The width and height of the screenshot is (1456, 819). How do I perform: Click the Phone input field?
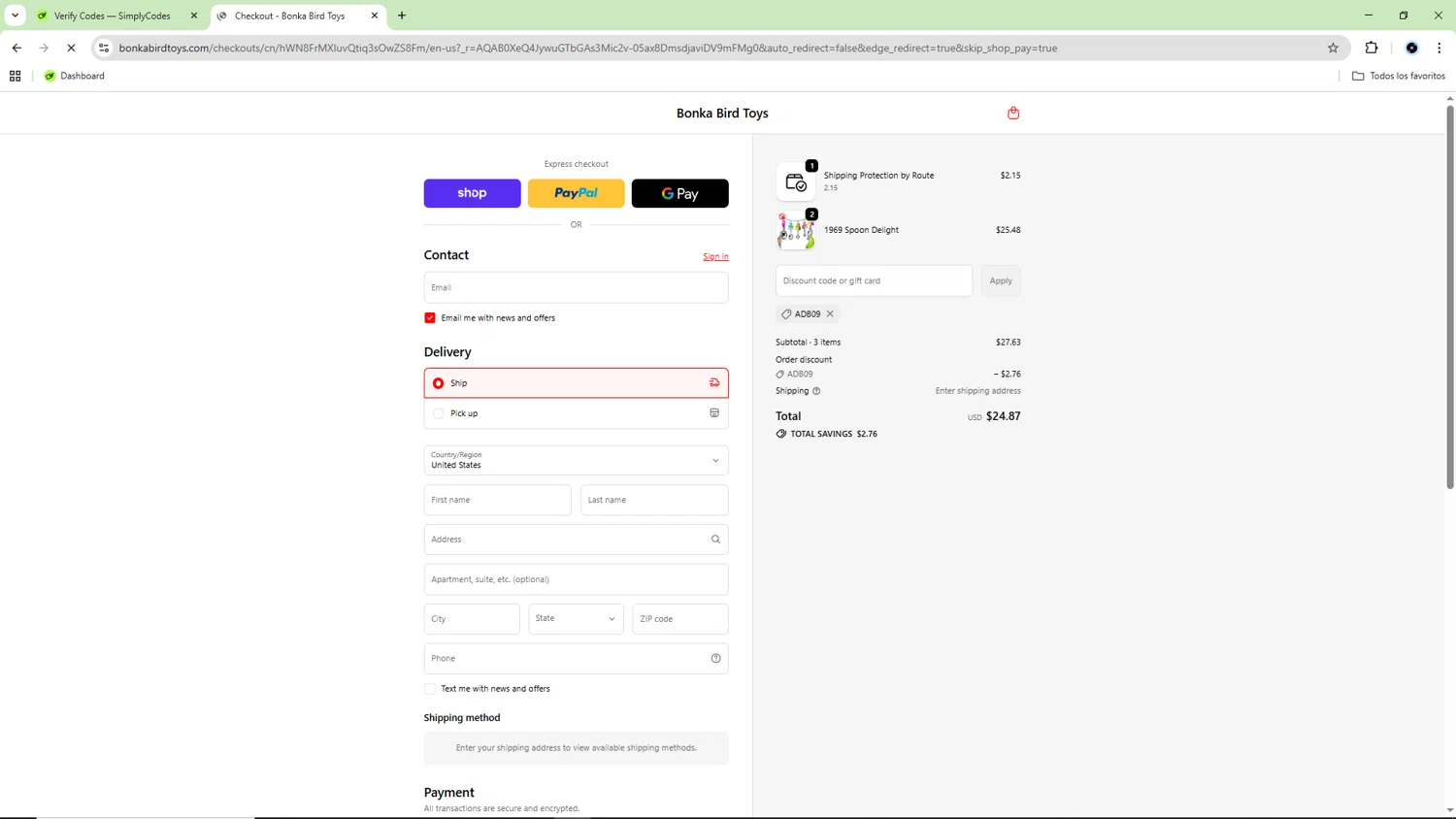[x=576, y=658]
